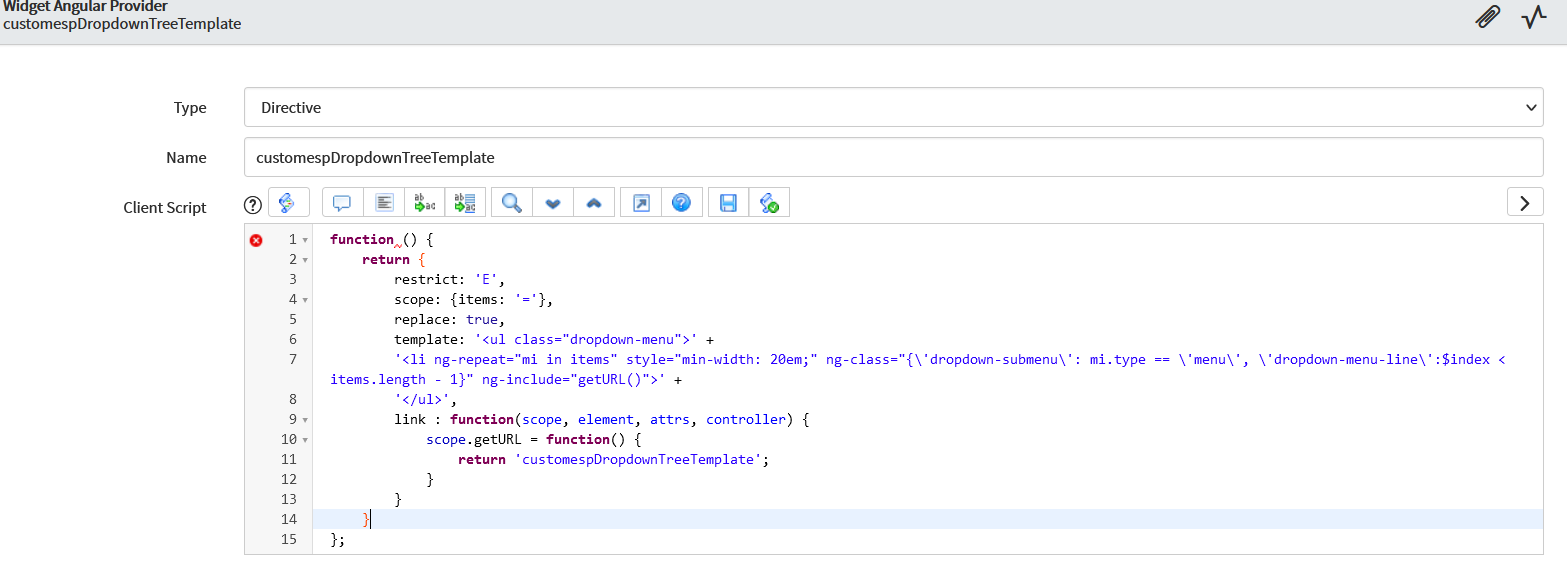Click the replace all icon
This screenshot has width=1567, height=562.
(466, 203)
